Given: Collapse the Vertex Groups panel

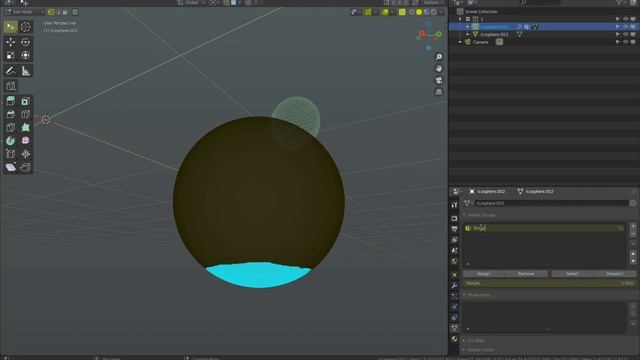Looking at the screenshot, I should (464, 215).
